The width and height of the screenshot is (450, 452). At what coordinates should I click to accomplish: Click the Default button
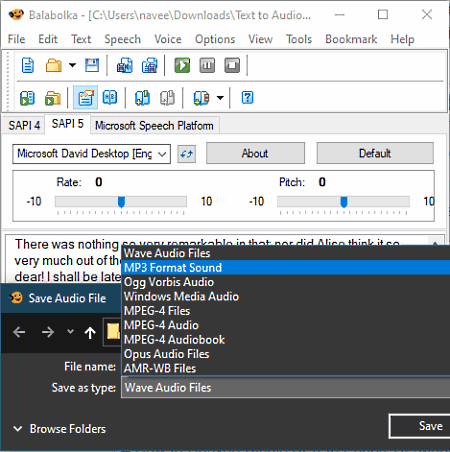pos(375,153)
